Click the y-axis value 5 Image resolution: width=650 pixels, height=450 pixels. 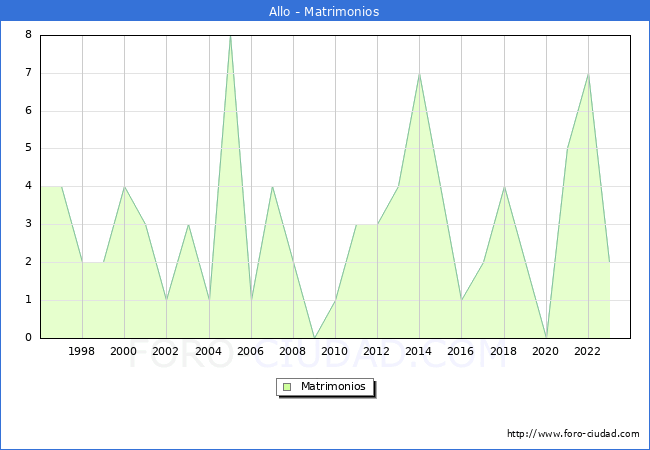28,148
